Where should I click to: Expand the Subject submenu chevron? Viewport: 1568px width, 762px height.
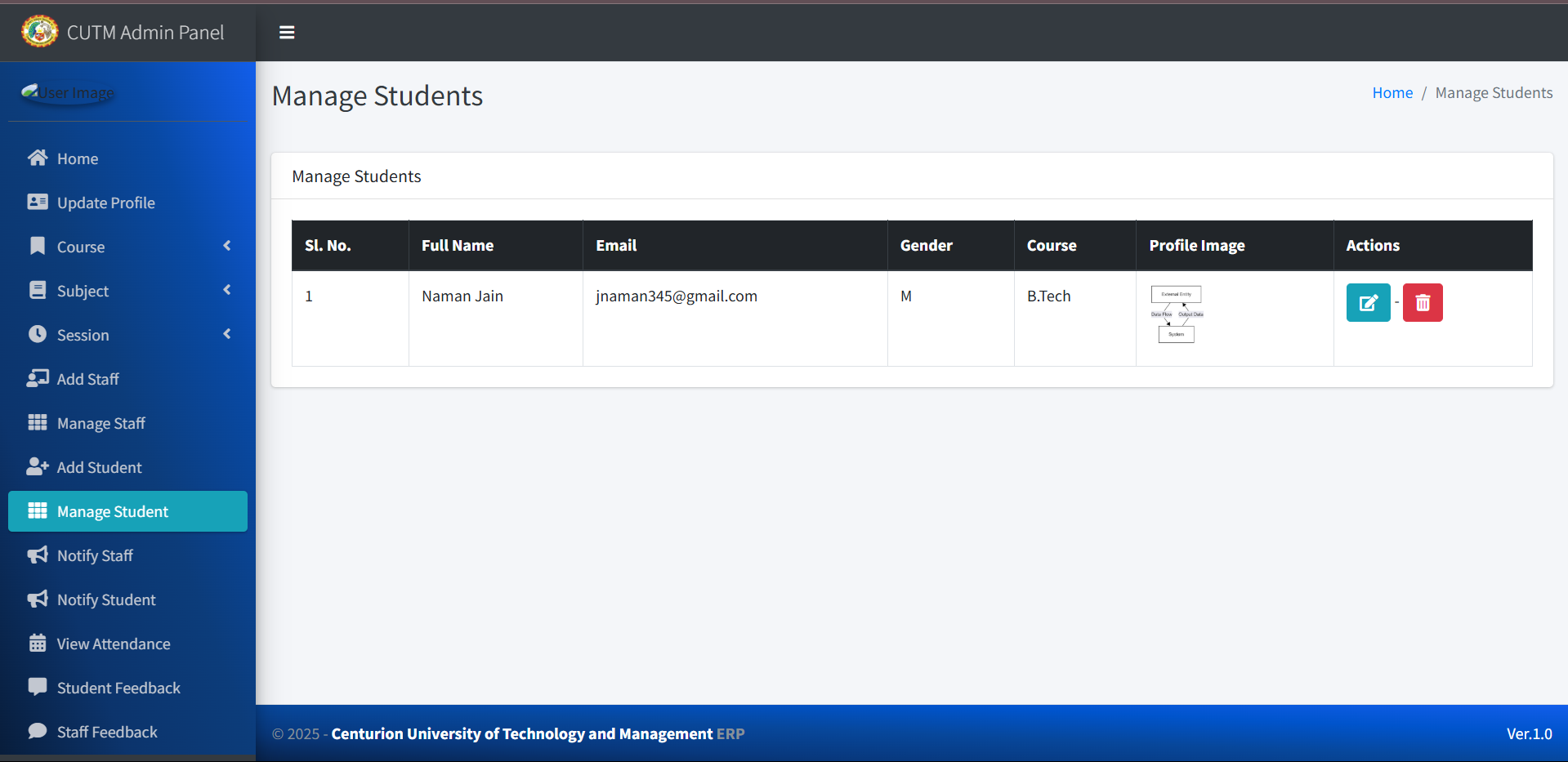pos(227,290)
